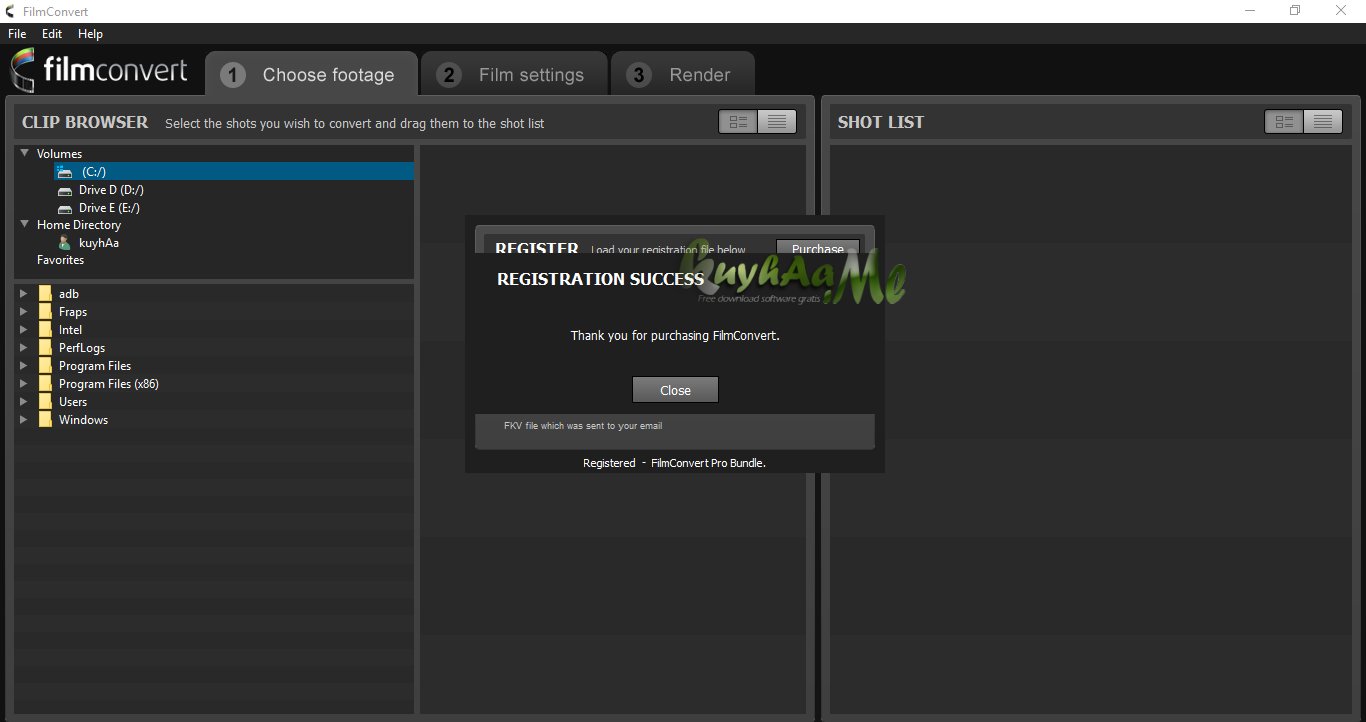Click the Program Files (x86) folder icon
Screen dimensions: 1366x722
point(45,384)
